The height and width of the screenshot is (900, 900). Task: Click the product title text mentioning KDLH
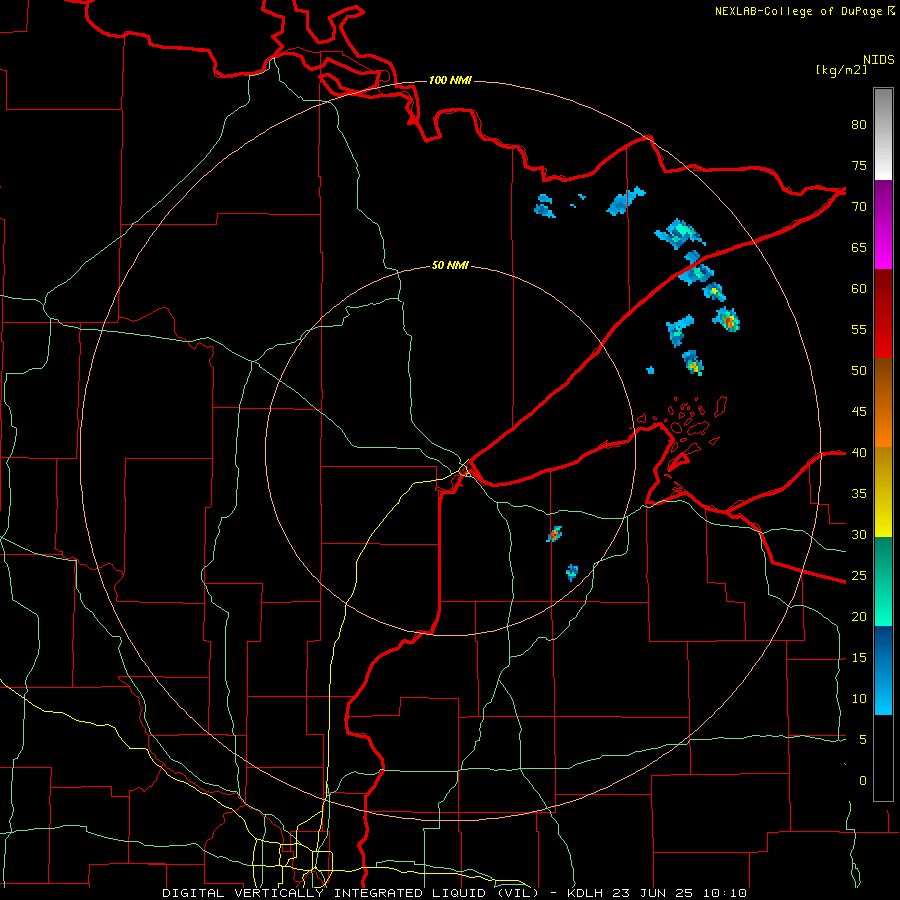pyautogui.click(x=454, y=893)
